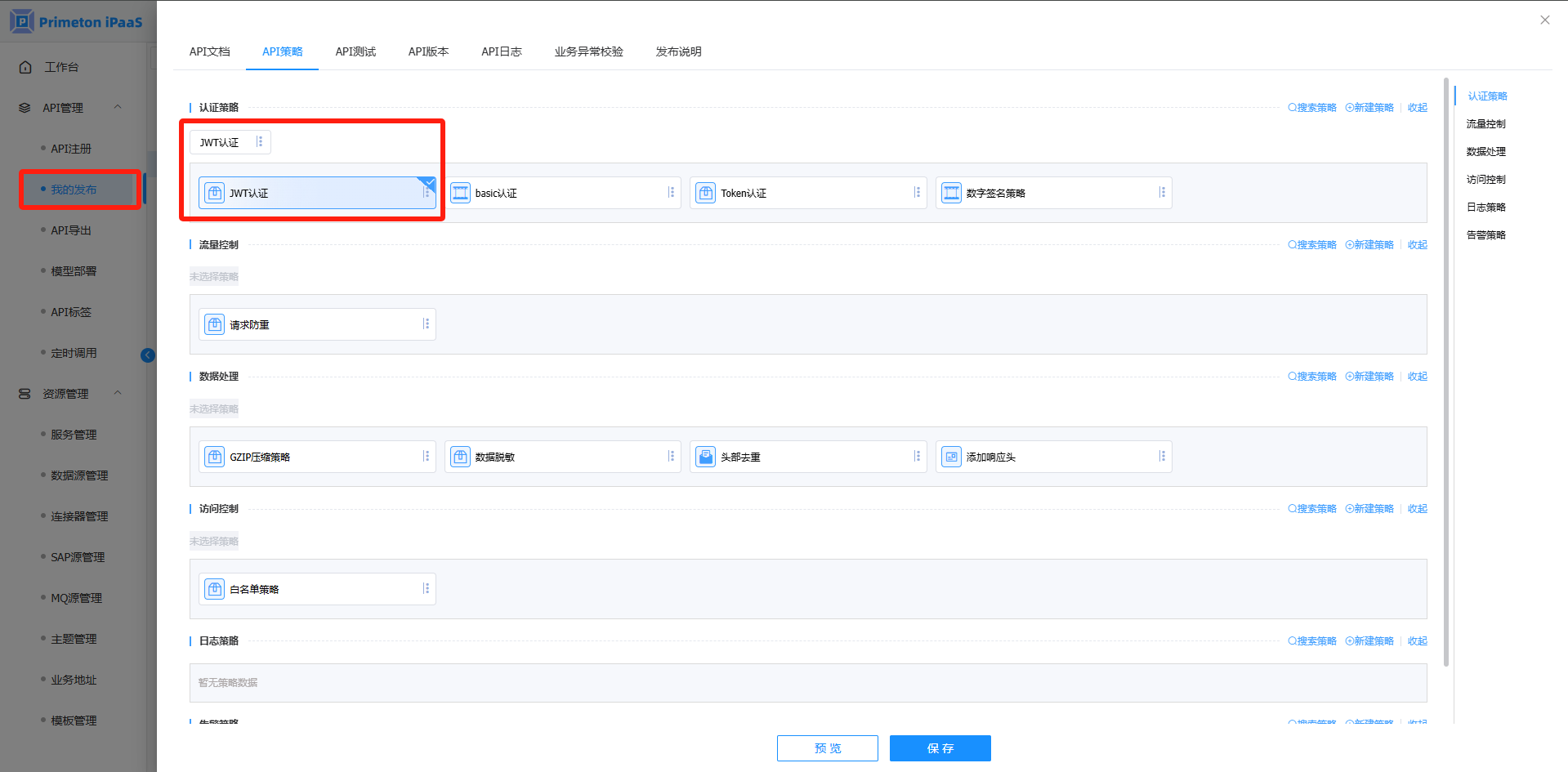Collapse the 资源管理 sidebar menu group
Screen dimensions: 1568x772
click(118, 393)
